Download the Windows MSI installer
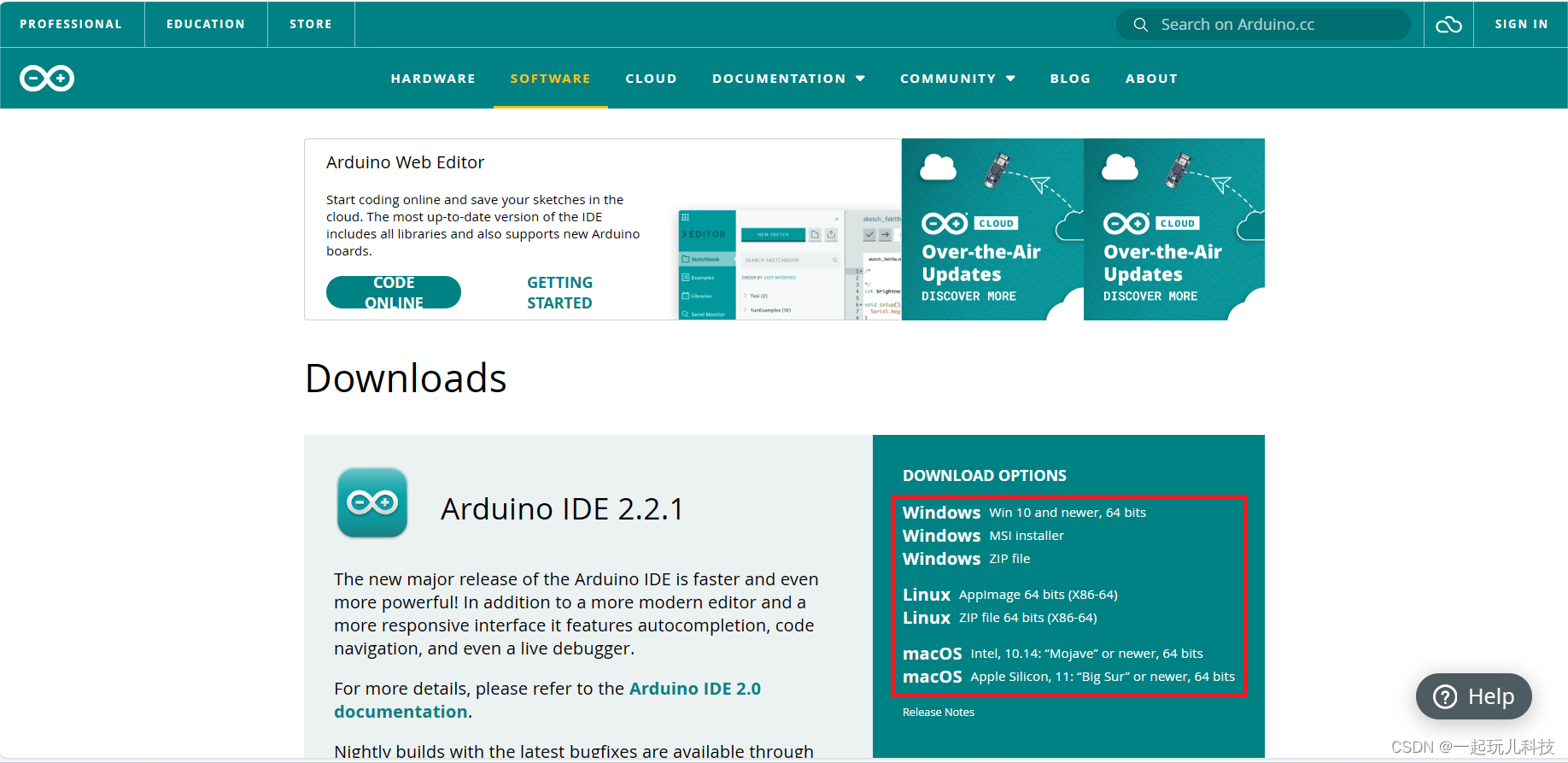This screenshot has width=1568, height=763. tap(983, 536)
